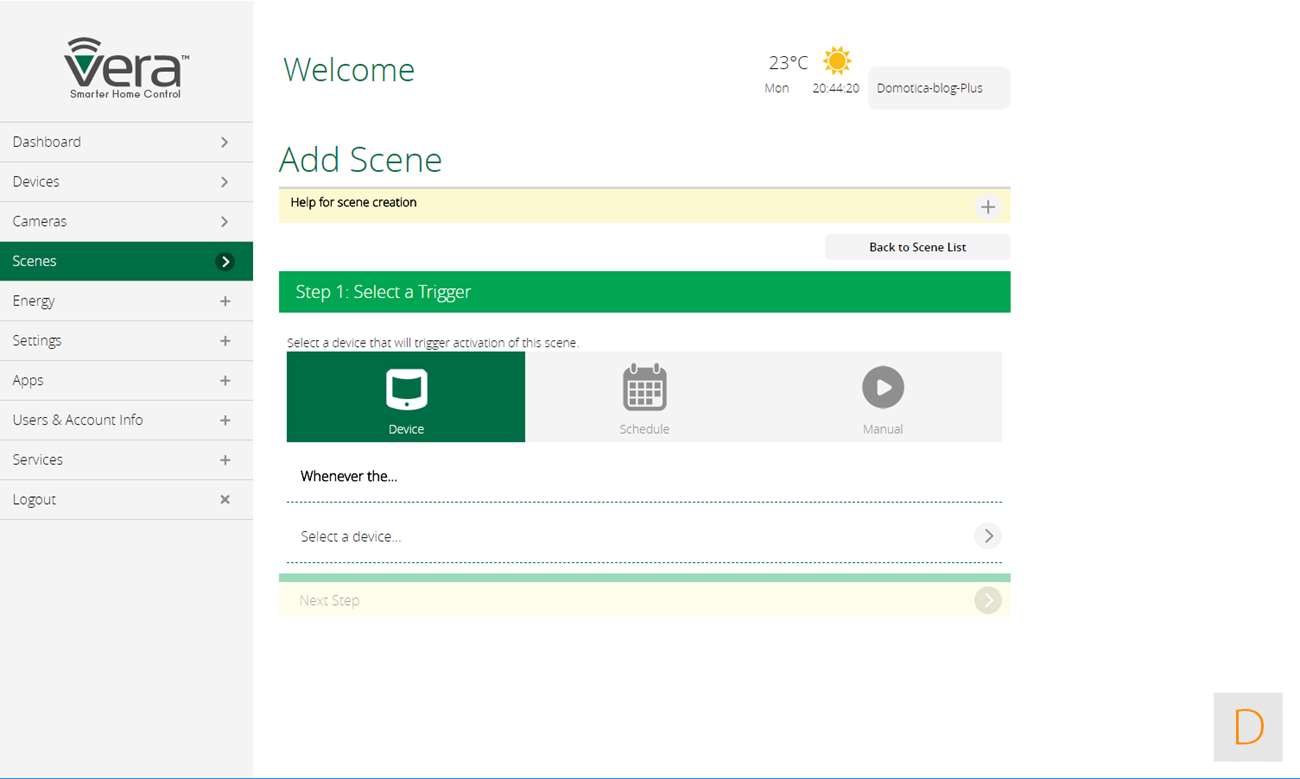Click the orange D icon
The image size is (1300, 779).
point(1248,727)
